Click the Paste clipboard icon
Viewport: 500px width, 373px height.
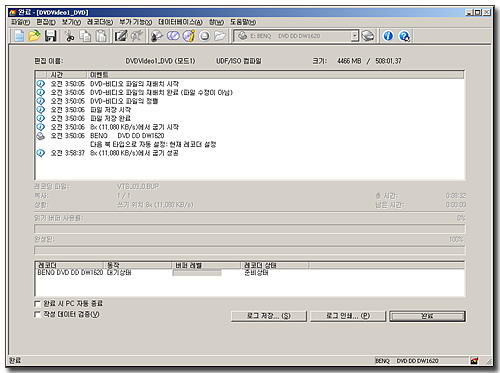pyautogui.click(x=101, y=36)
